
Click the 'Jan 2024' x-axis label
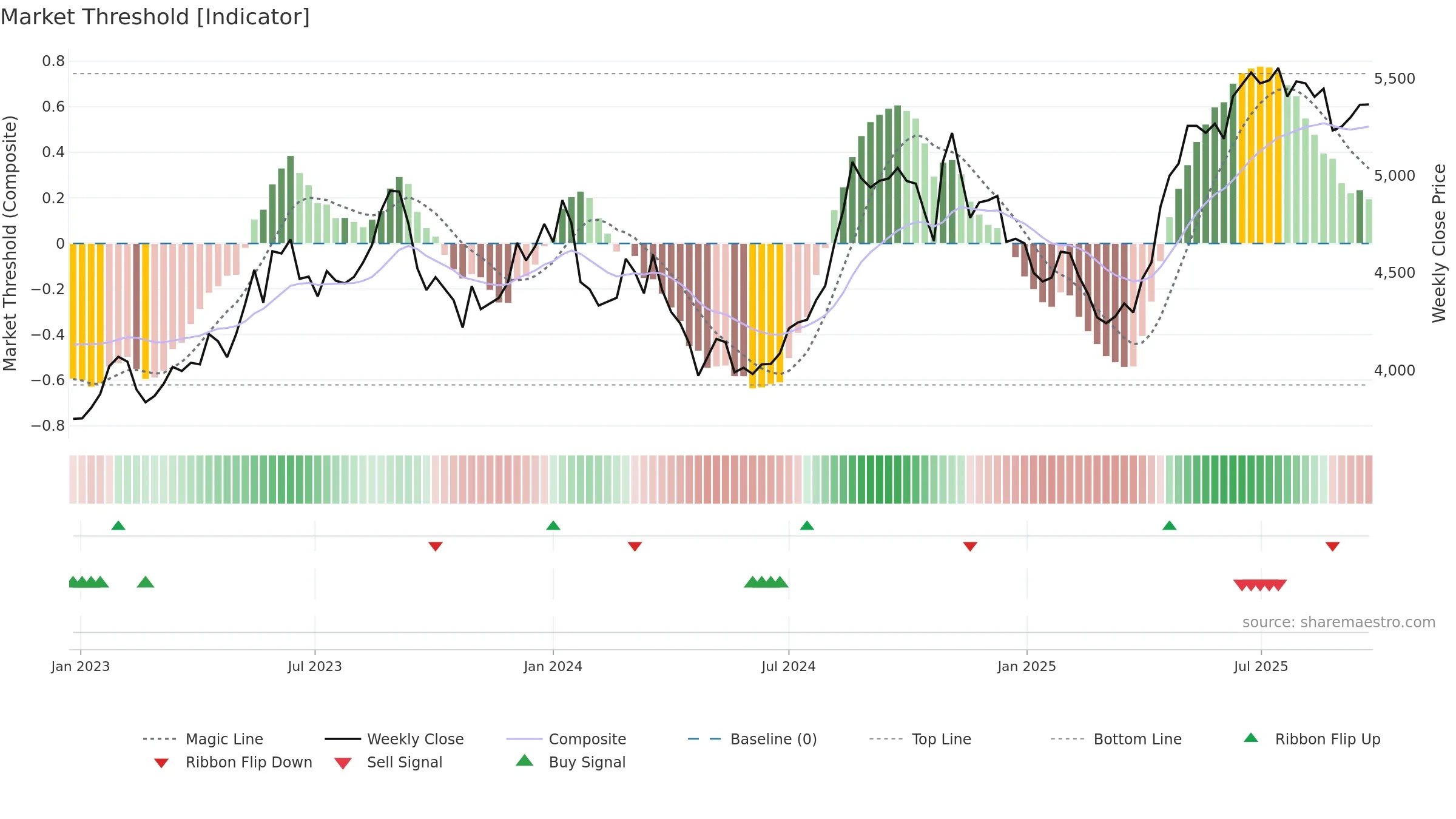pyautogui.click(x=553, y=667)
